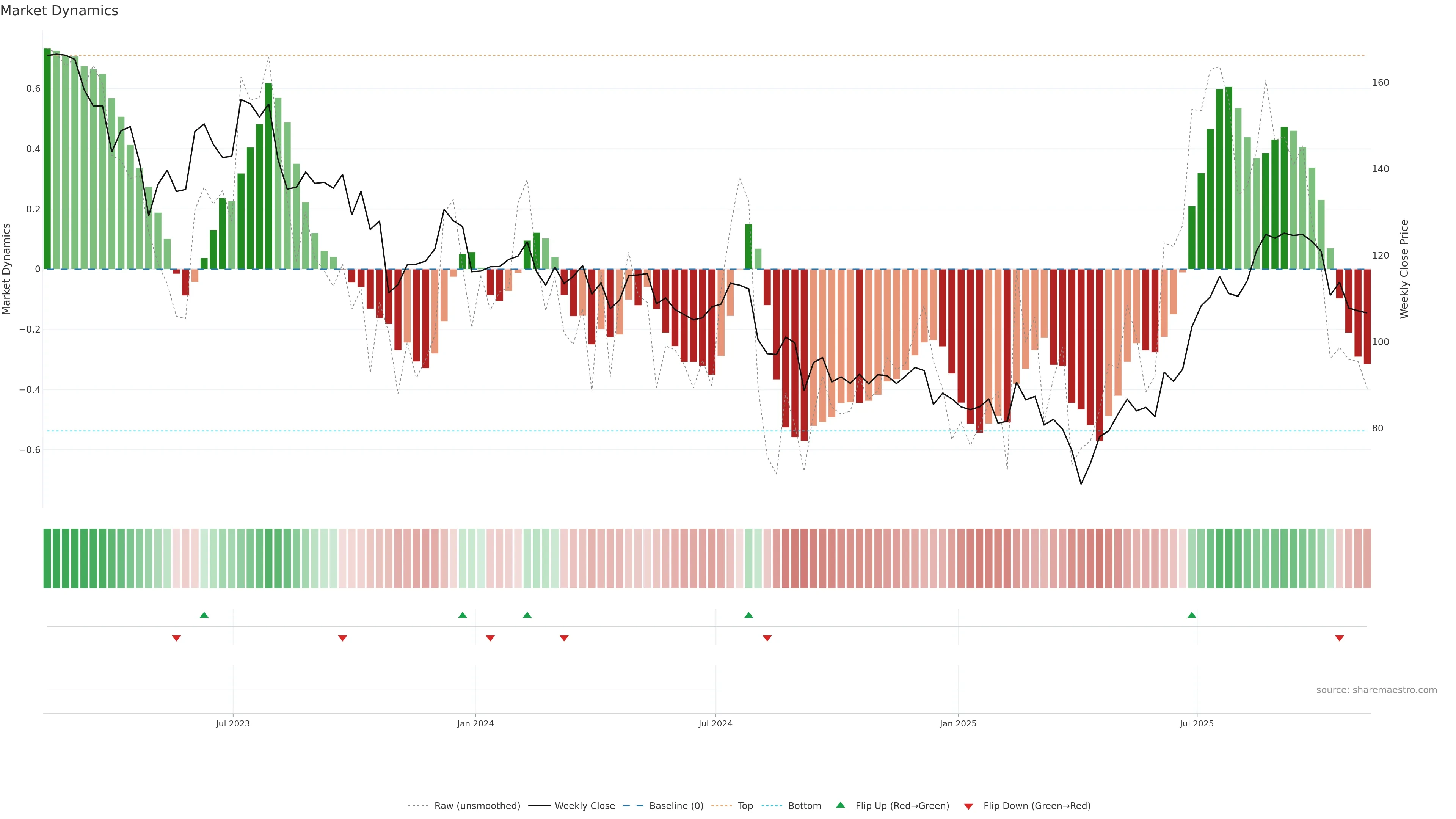Click the first red flip-down marker on the left
1456x819 pixels.
point(176,638)
